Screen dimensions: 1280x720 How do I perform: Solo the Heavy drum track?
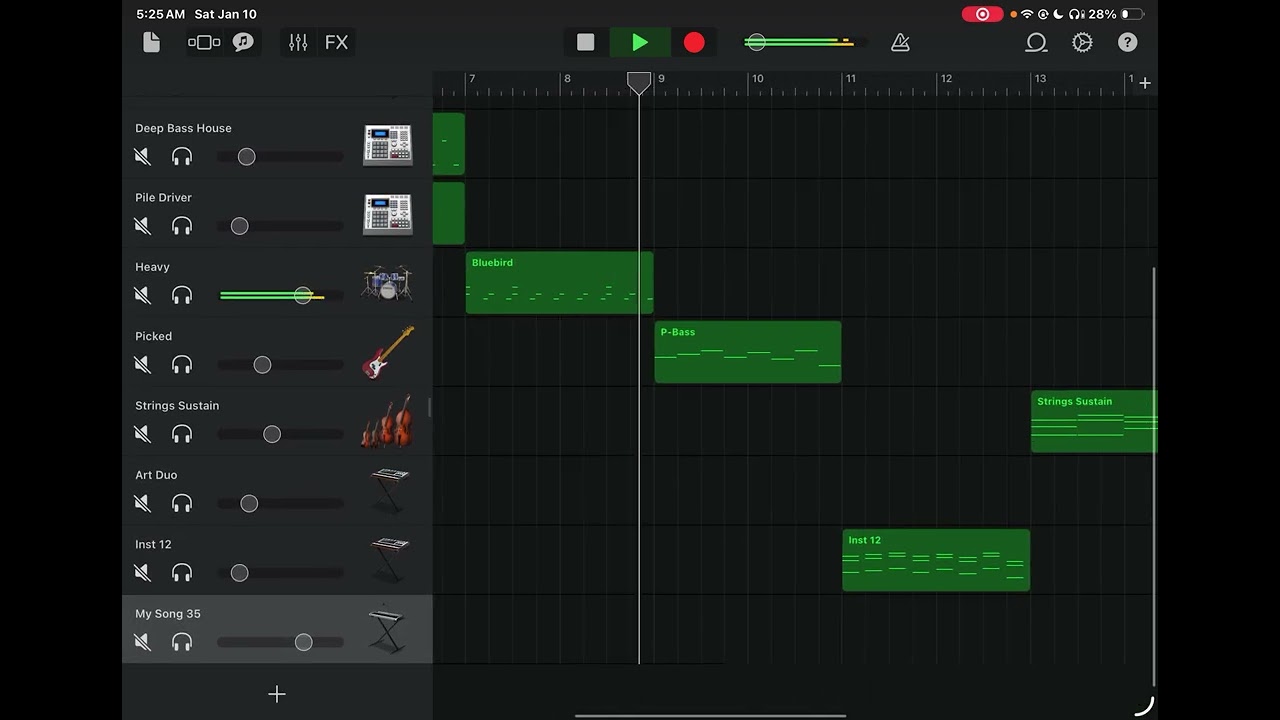(x=182, y=295)
